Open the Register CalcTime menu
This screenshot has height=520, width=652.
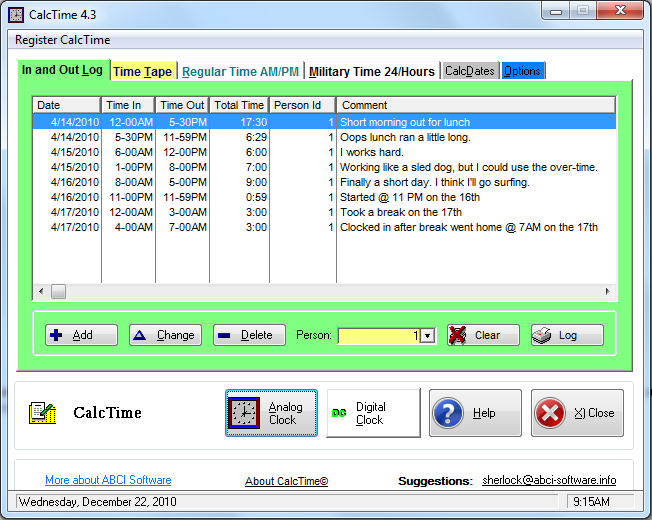[62, 40]
